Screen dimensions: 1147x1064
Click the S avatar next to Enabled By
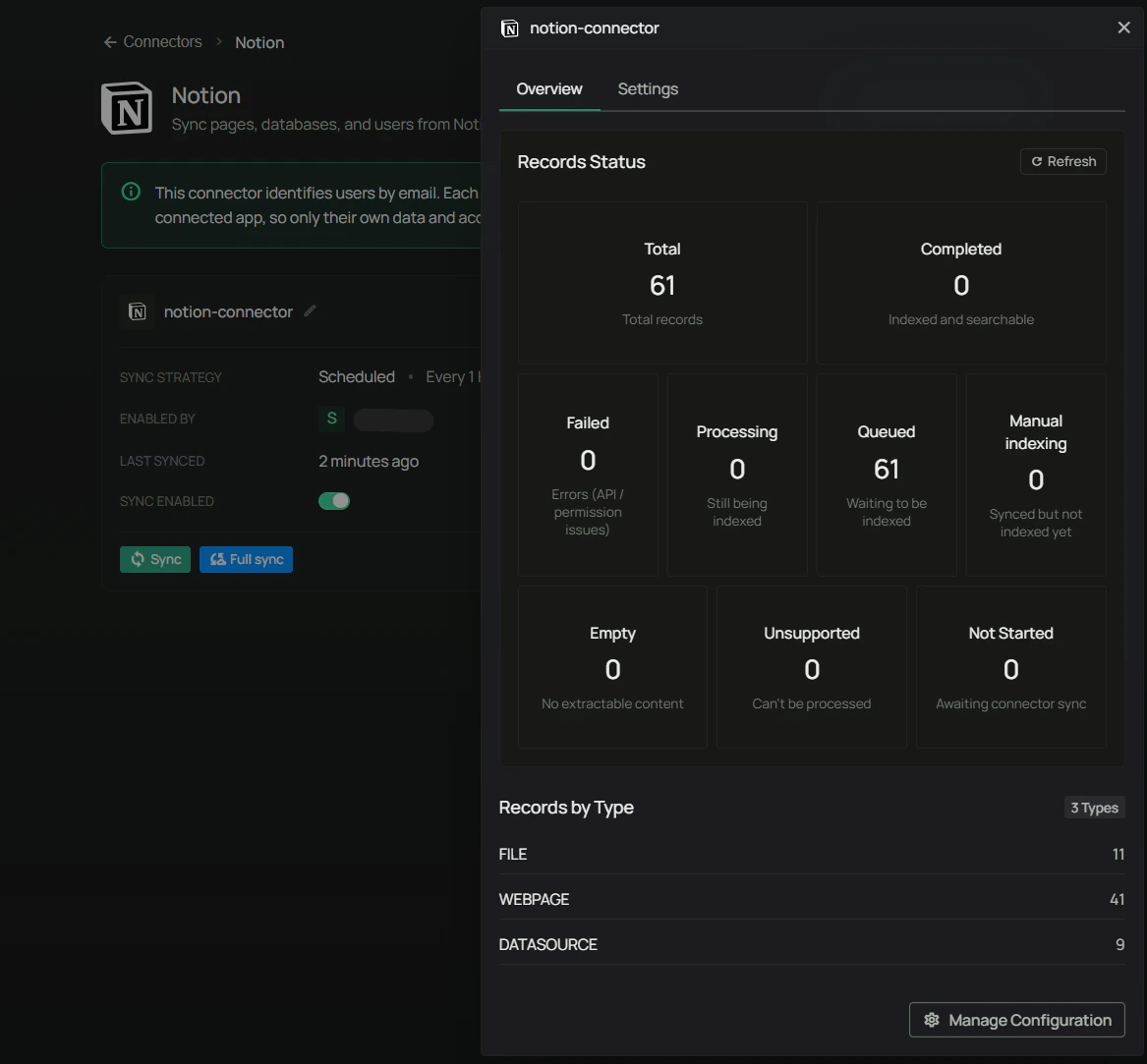(331, 419)
